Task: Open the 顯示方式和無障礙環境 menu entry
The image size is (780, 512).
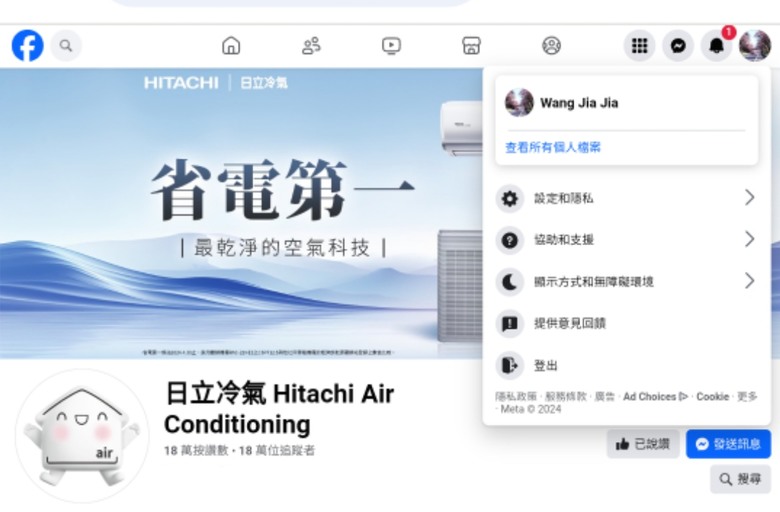Action: point(627,282)
